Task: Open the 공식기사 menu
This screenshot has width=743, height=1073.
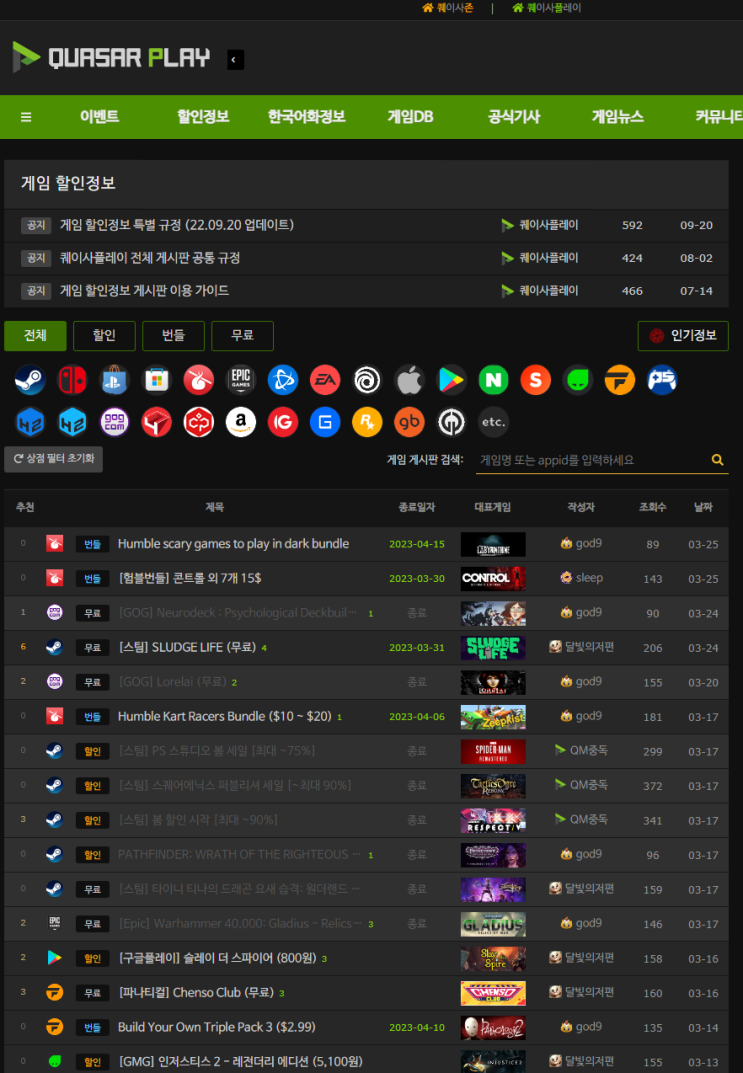Action: [514, 116]
